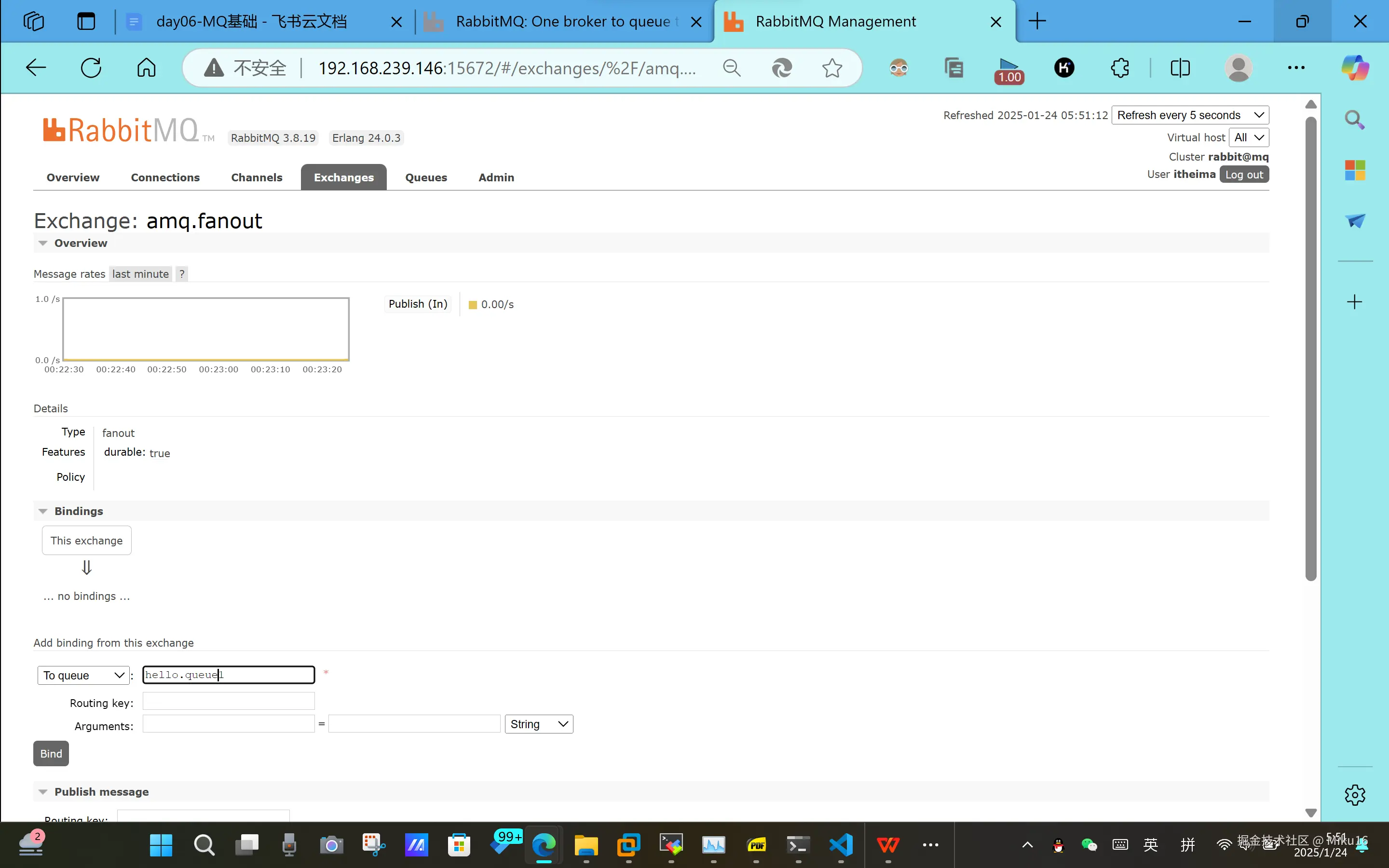Click the browser refresh icon
Viewport: 1389px width, 868px height.
(x=91, y=68)
